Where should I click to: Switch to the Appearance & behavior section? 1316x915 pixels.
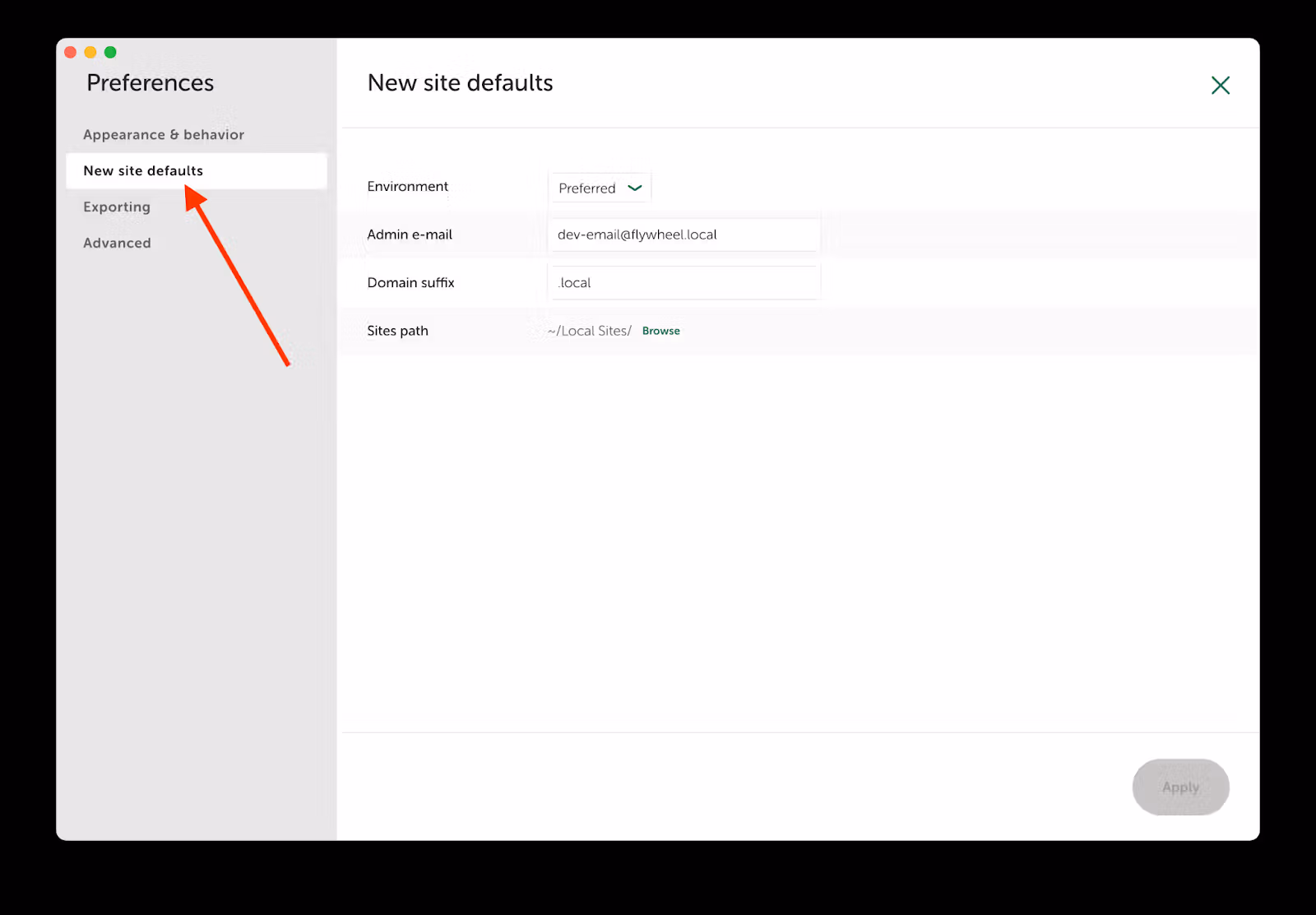163,134
